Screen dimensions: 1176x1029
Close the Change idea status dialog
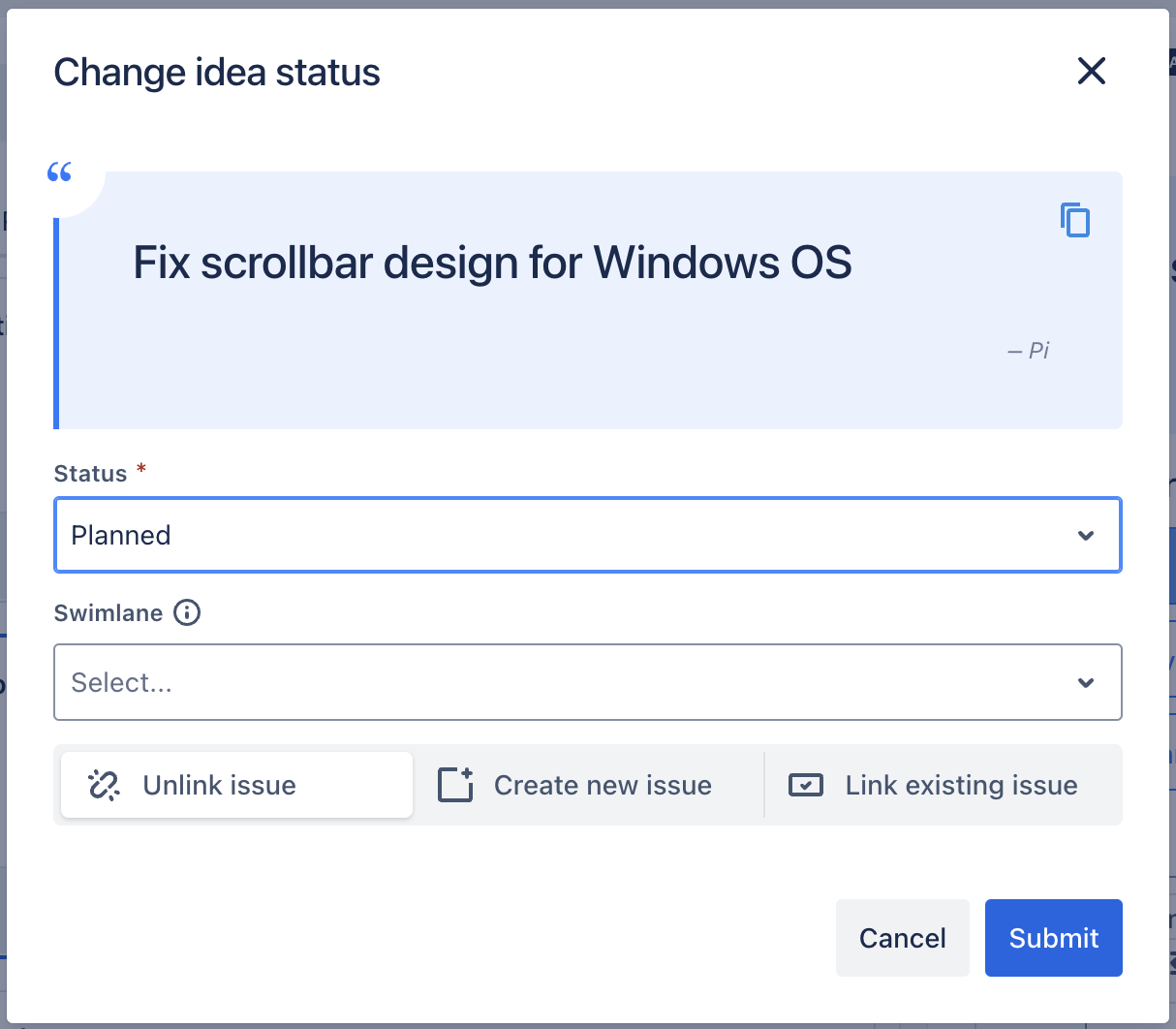(x=1091, y=71)
